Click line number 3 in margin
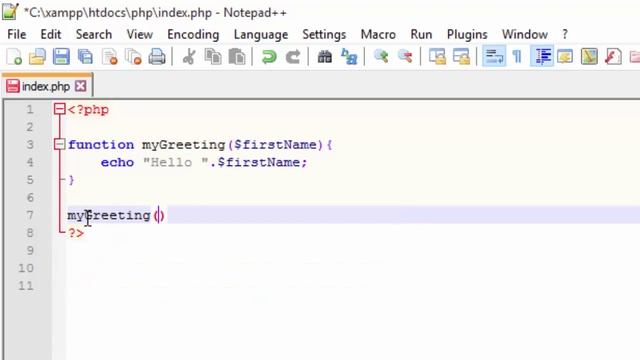 point(30,144)
